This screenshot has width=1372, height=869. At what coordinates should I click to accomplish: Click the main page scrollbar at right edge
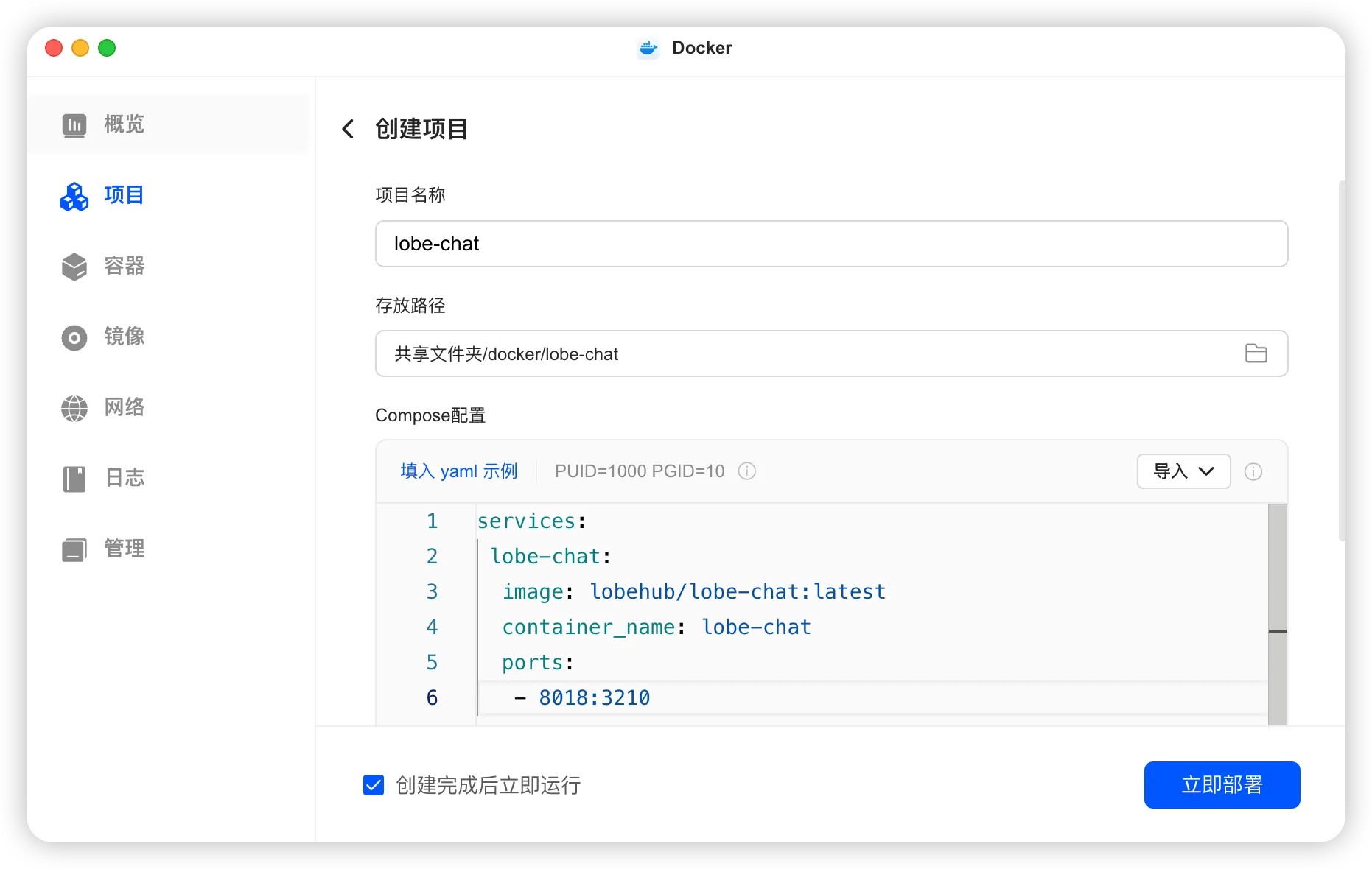point(1342,361)
